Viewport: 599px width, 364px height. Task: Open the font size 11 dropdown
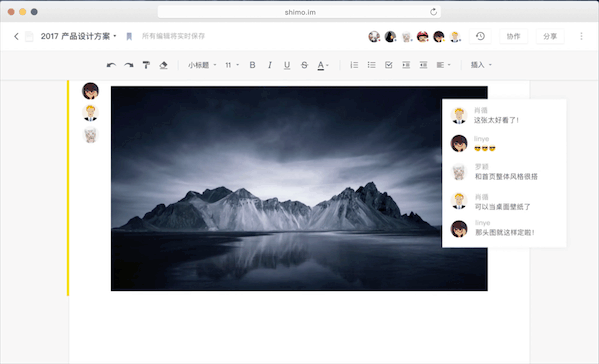point(232,65)
